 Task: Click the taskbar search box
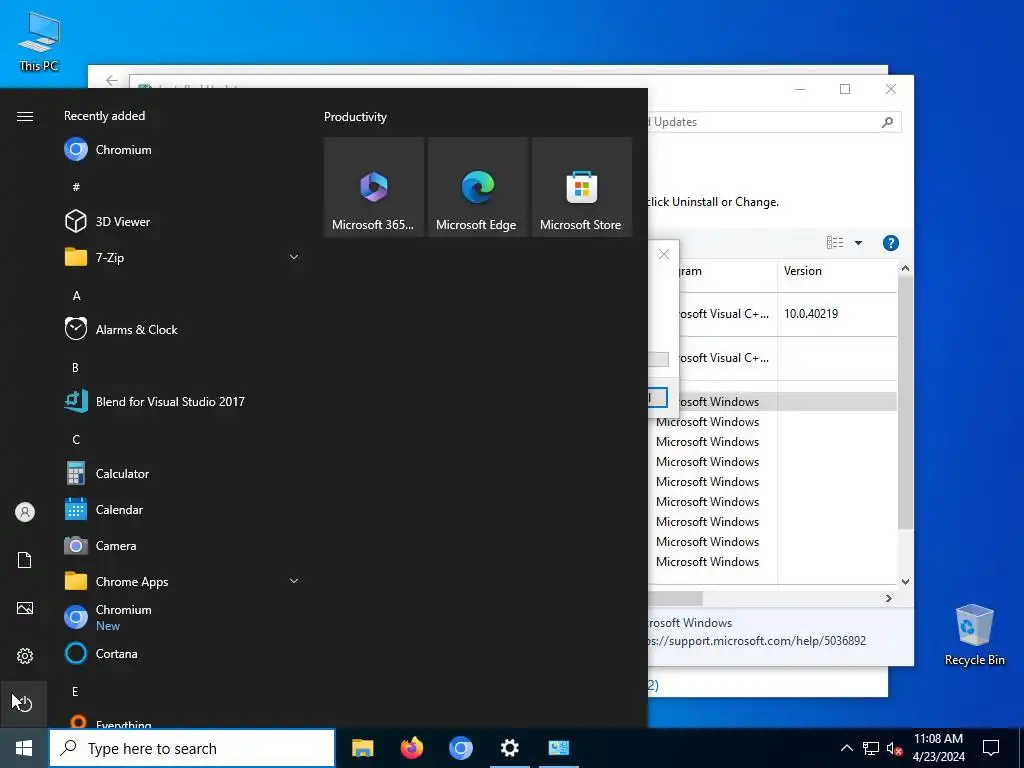[192, 748]
